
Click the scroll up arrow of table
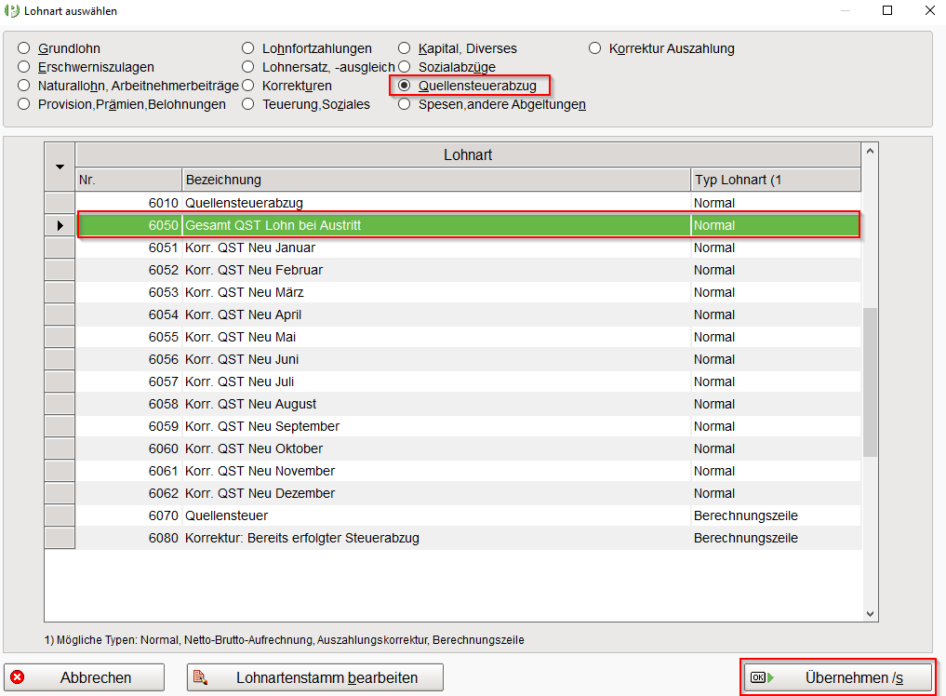click(x=869, y=151)
